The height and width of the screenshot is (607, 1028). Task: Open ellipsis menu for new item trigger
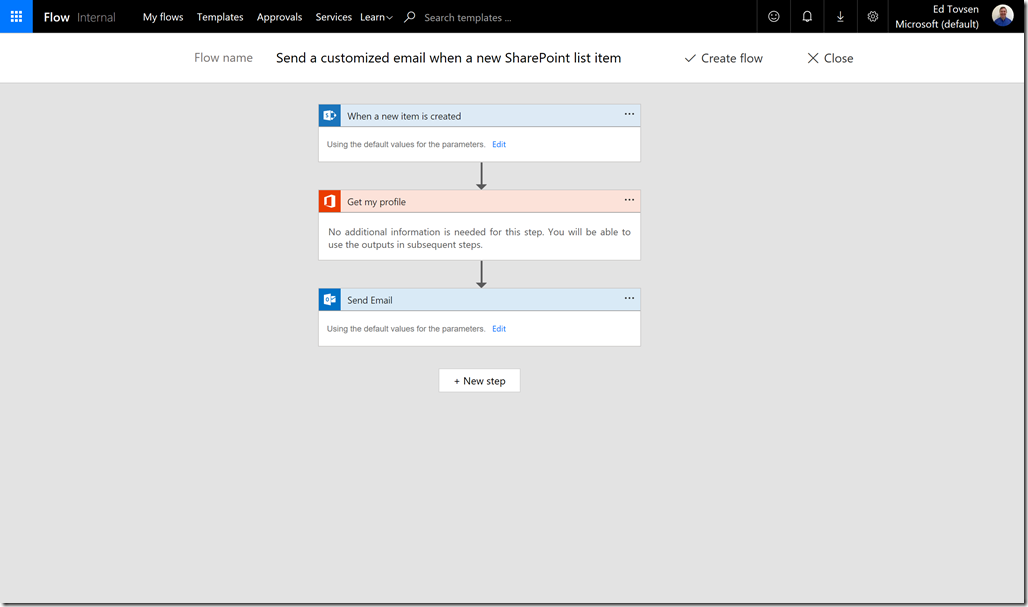(629, 114)
